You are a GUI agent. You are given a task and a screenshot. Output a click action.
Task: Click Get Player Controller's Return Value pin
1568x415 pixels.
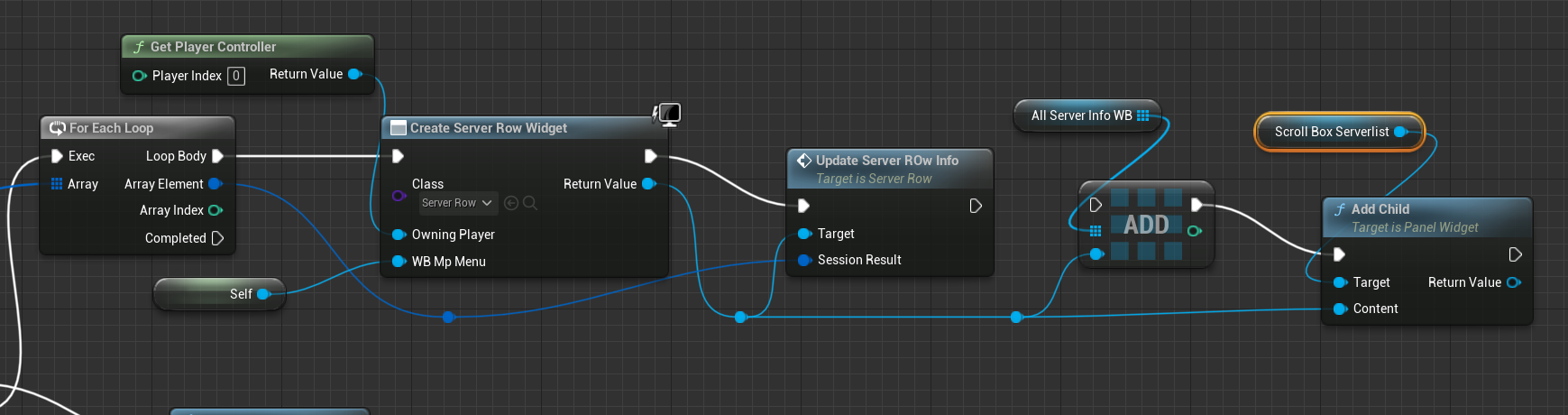pyautogui.click(x=354, y=74)
